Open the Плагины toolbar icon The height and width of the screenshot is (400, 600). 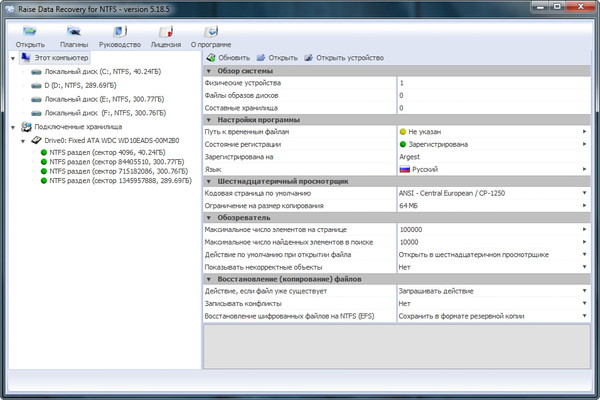point(73,31)
